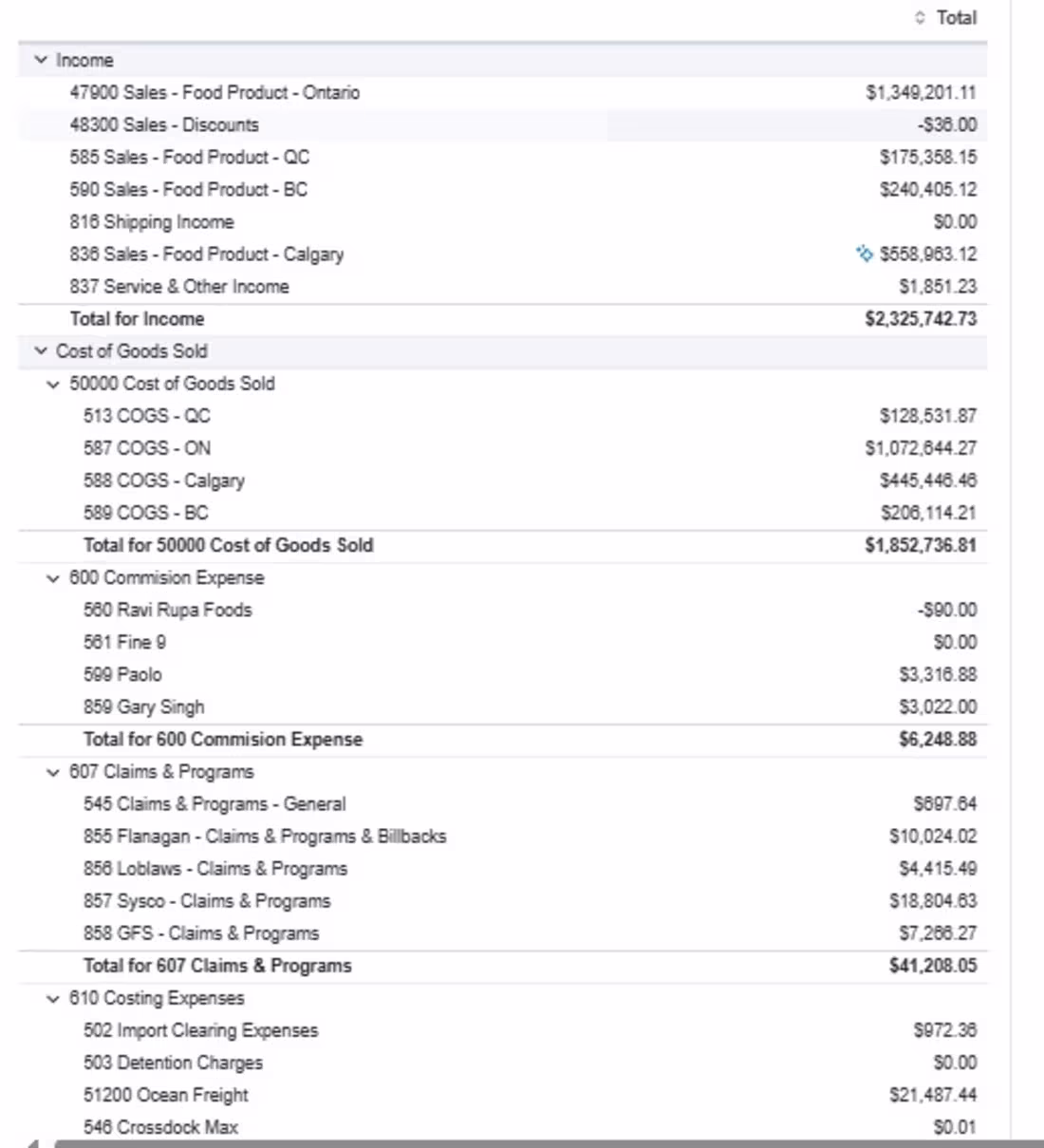Viewport: 1044px width, 1148px height.
Task: Click the sparkle icon next to $558,963.12
Action: pos(865,254)
